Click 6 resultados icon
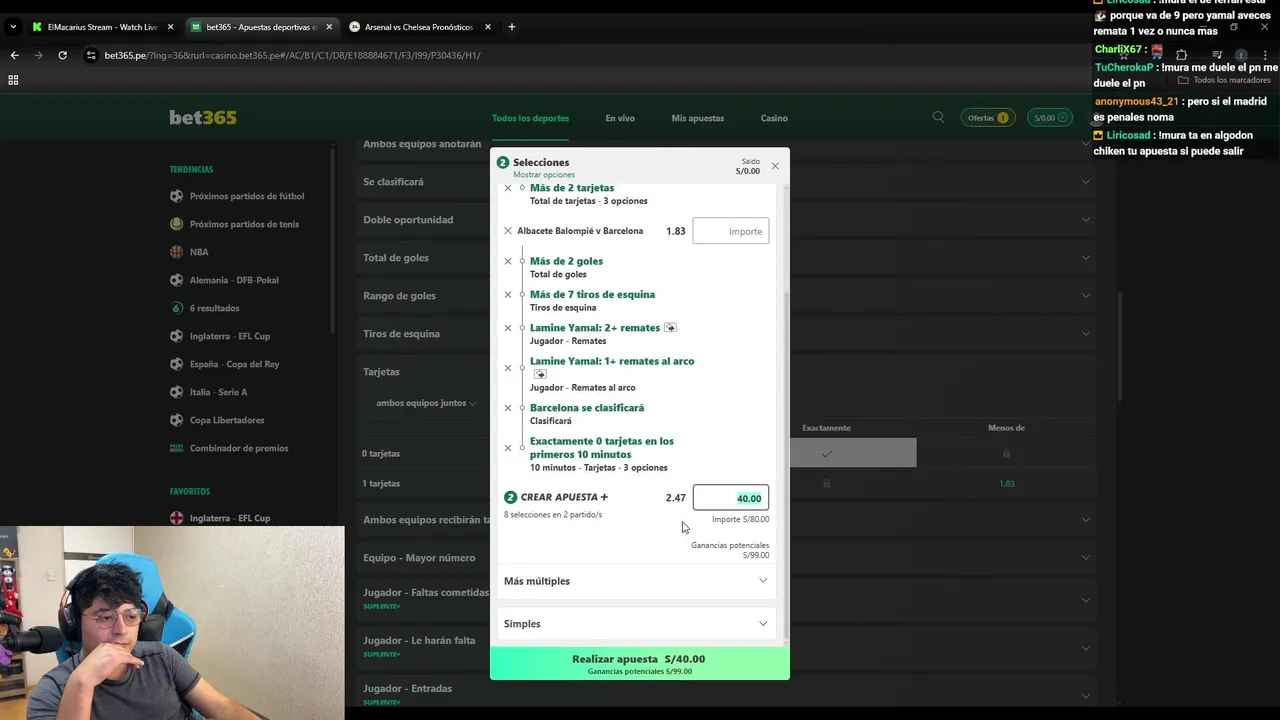The width and height of the screenshot is (1280, 720). click(177, 308)
